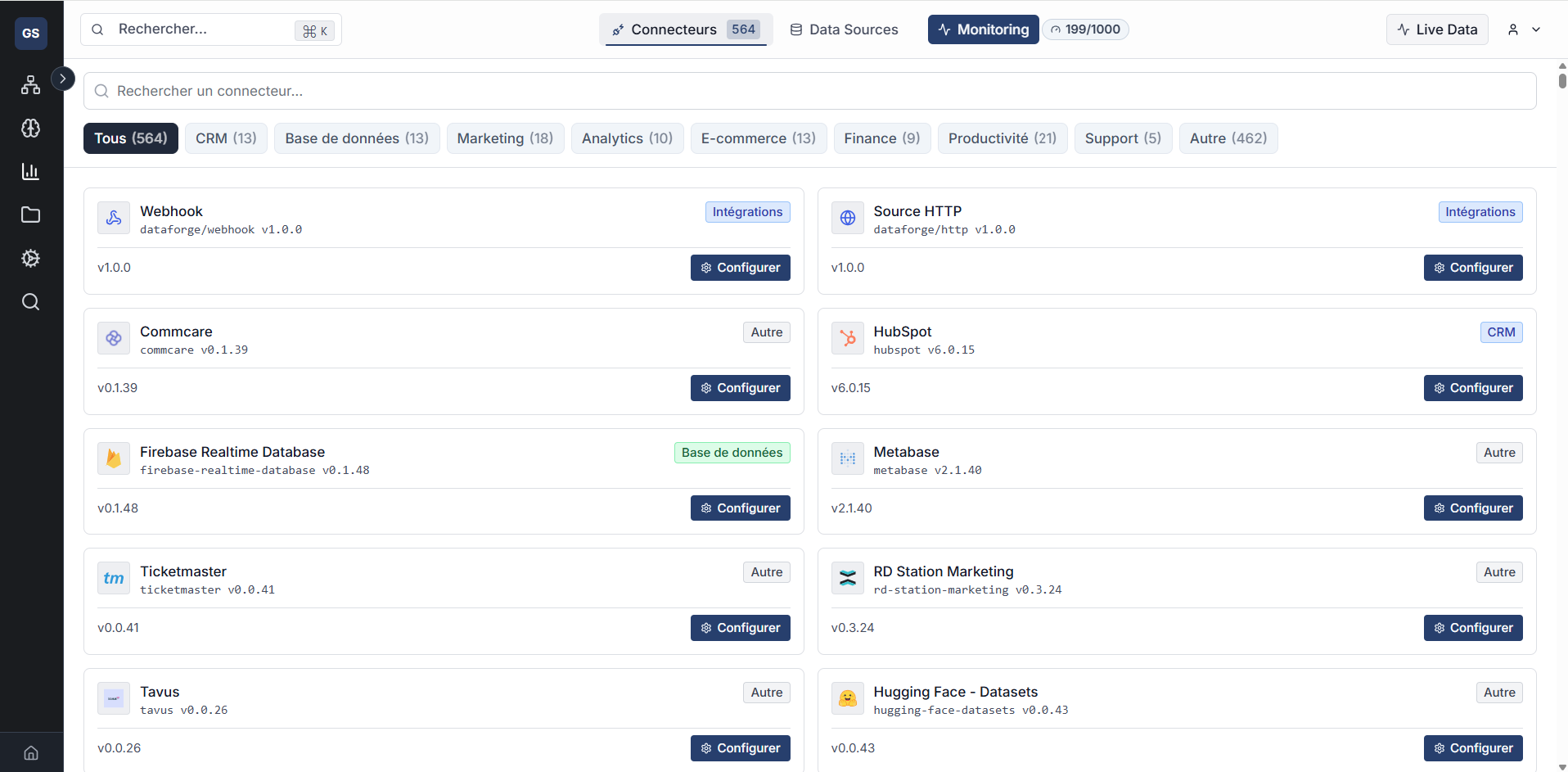The image size is (1568, 772).
Task: Filter by Productivité (21) category
Action: tap(1003, 138)
